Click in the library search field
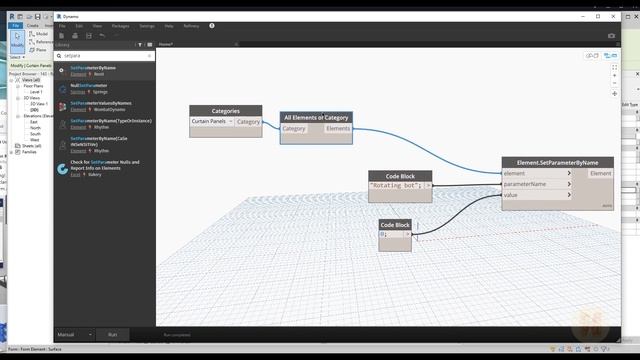Screen dimensions: 640x360 pos(105,56)
